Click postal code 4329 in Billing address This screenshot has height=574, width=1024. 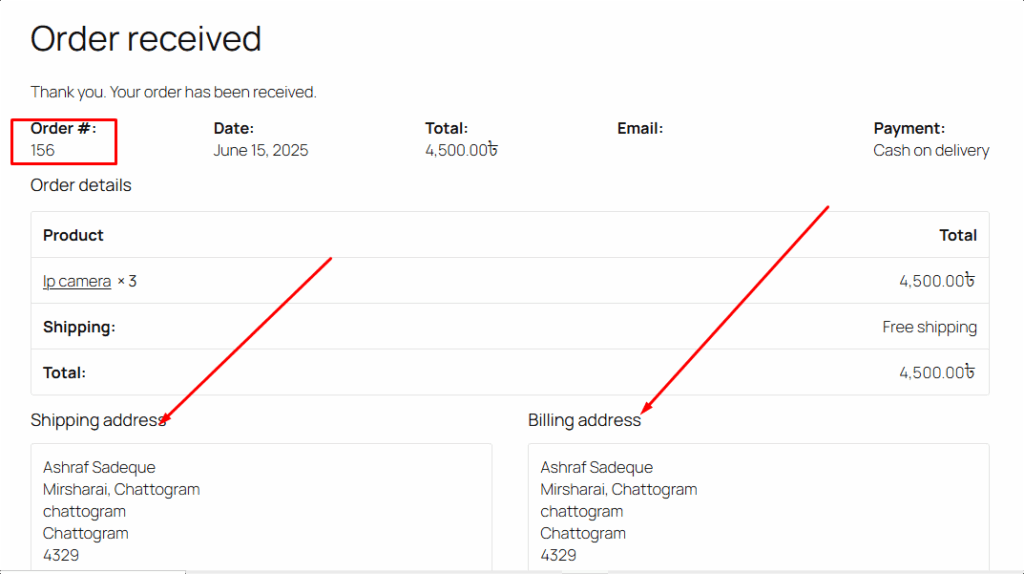(x=558, y=555)
